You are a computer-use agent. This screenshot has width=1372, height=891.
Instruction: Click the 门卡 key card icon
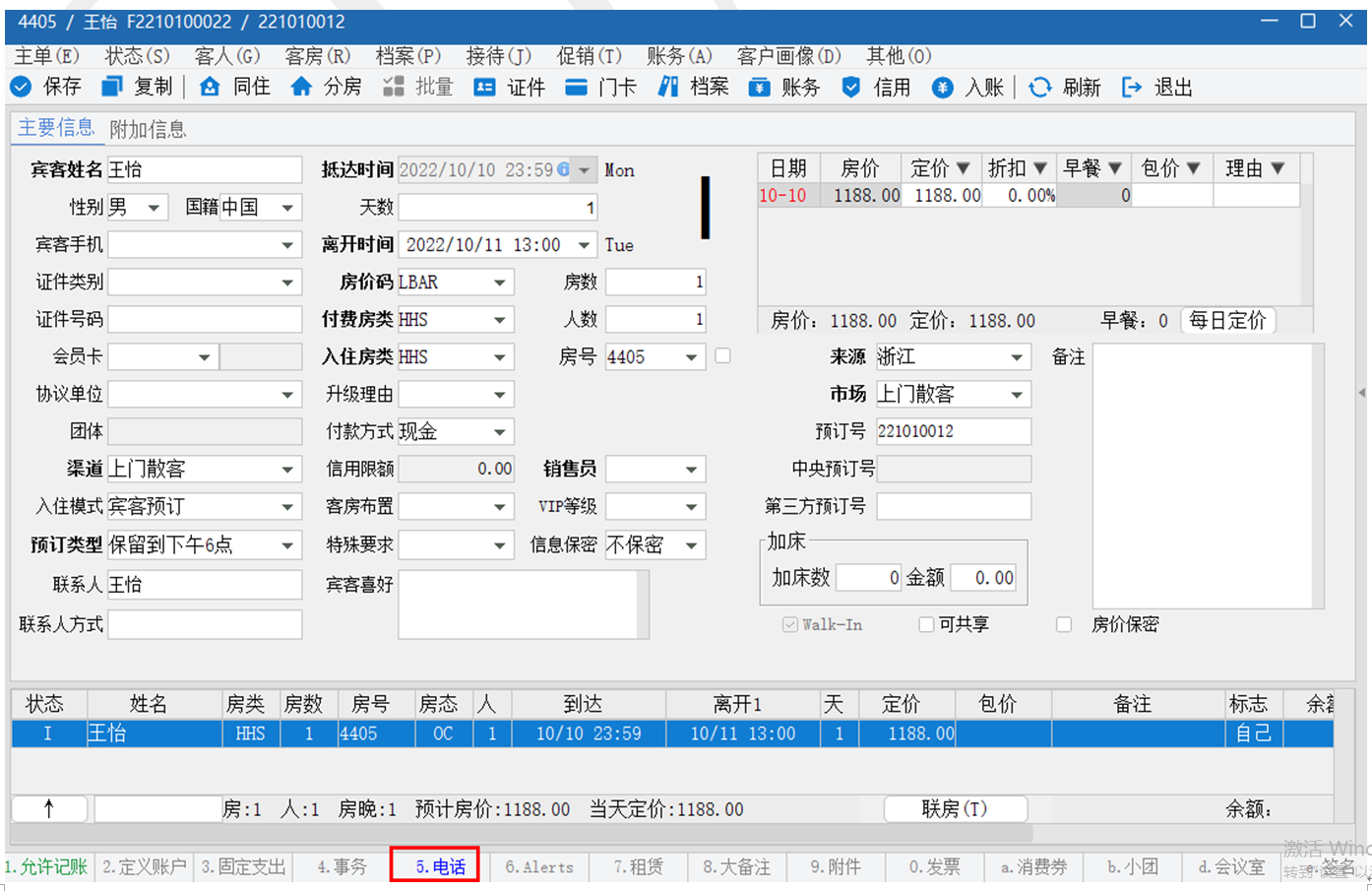coord(576,87)
